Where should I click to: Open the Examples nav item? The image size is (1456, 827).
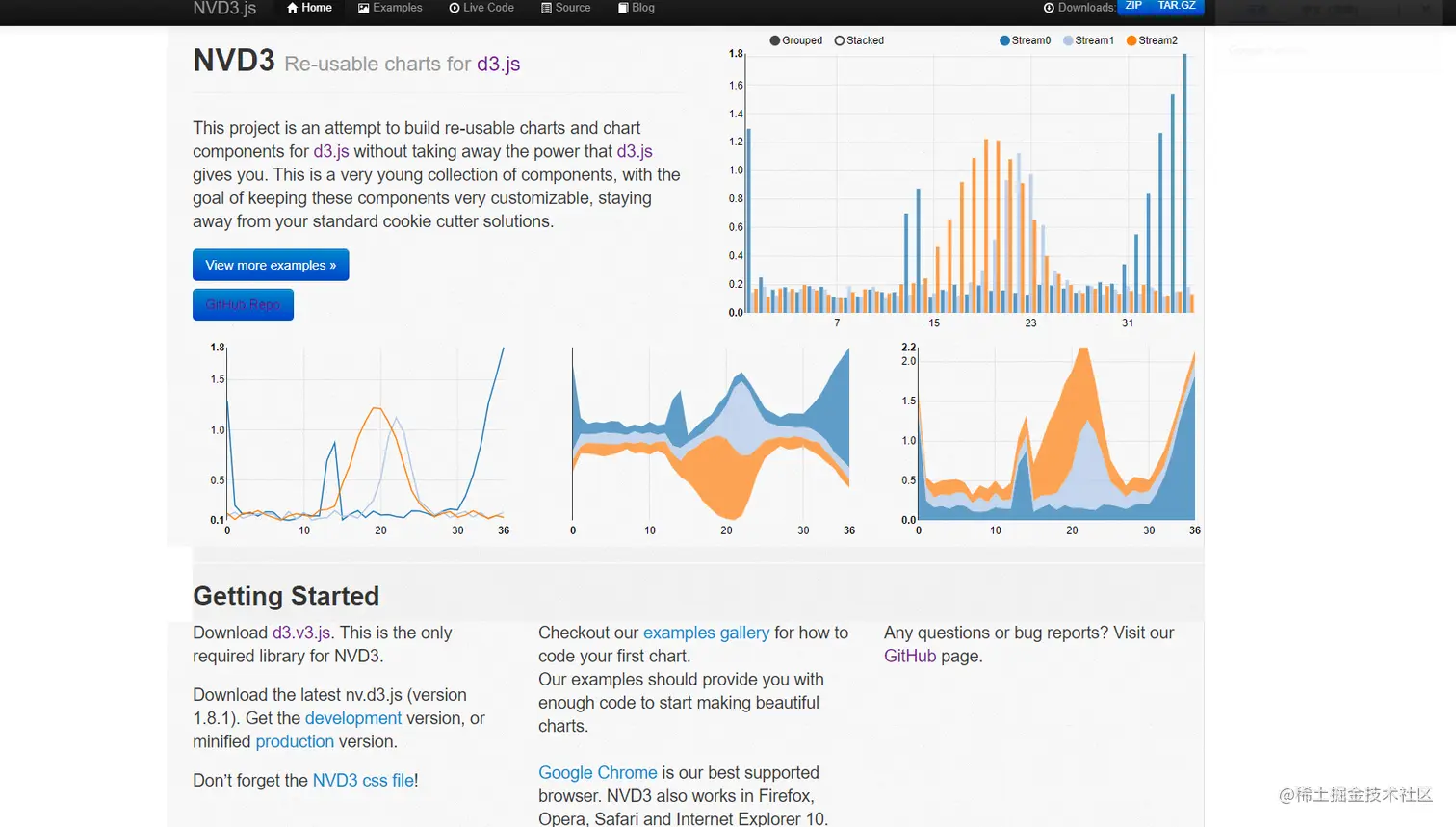(x=390, y=8)
